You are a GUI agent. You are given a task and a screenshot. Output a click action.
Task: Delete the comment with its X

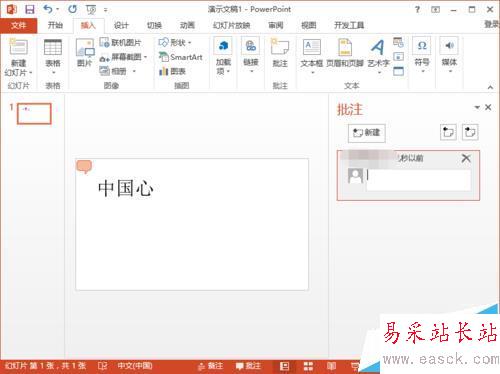[x=466, y=158]
